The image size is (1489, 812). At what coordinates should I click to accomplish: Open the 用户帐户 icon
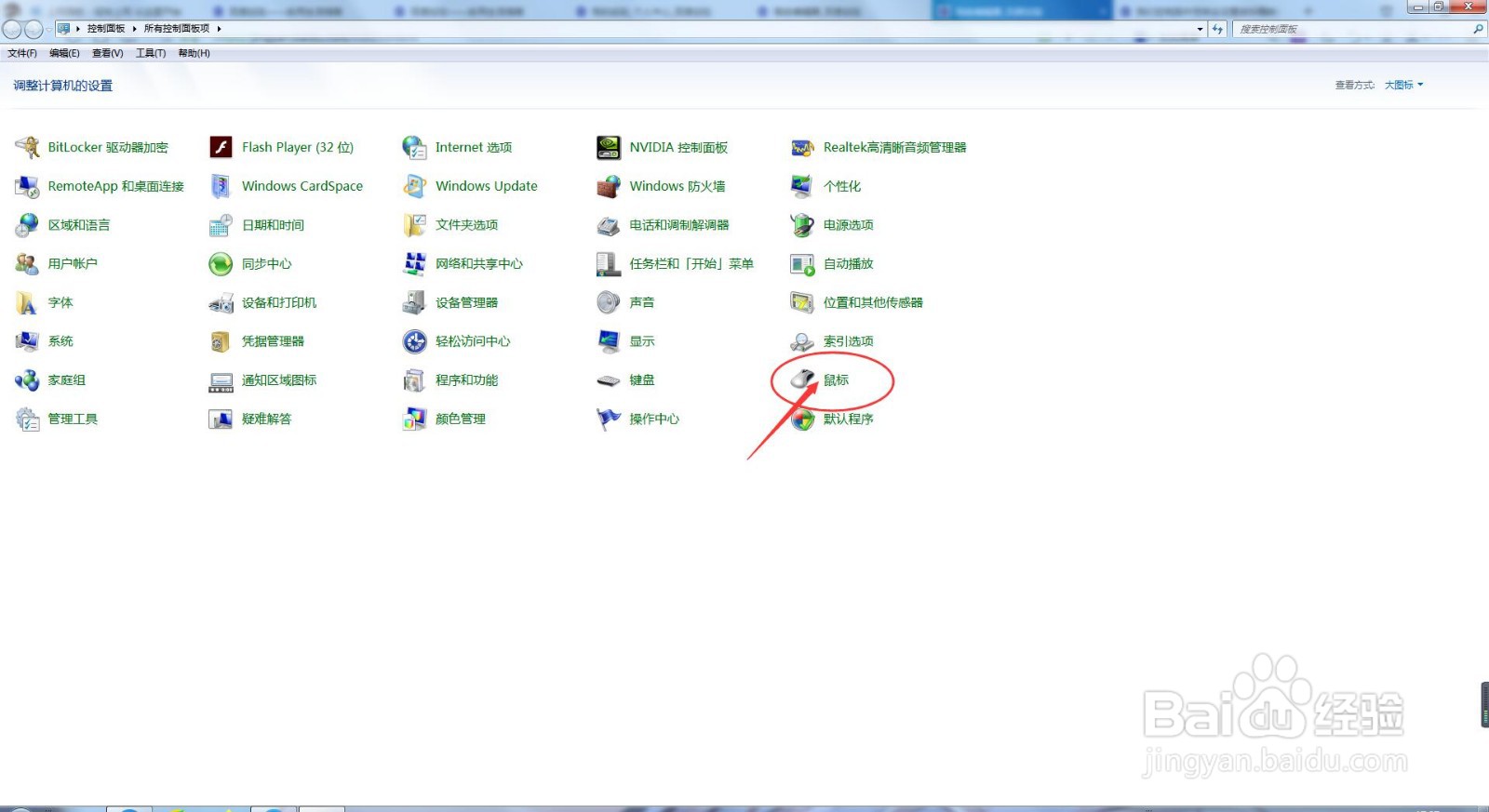point(27,264)
